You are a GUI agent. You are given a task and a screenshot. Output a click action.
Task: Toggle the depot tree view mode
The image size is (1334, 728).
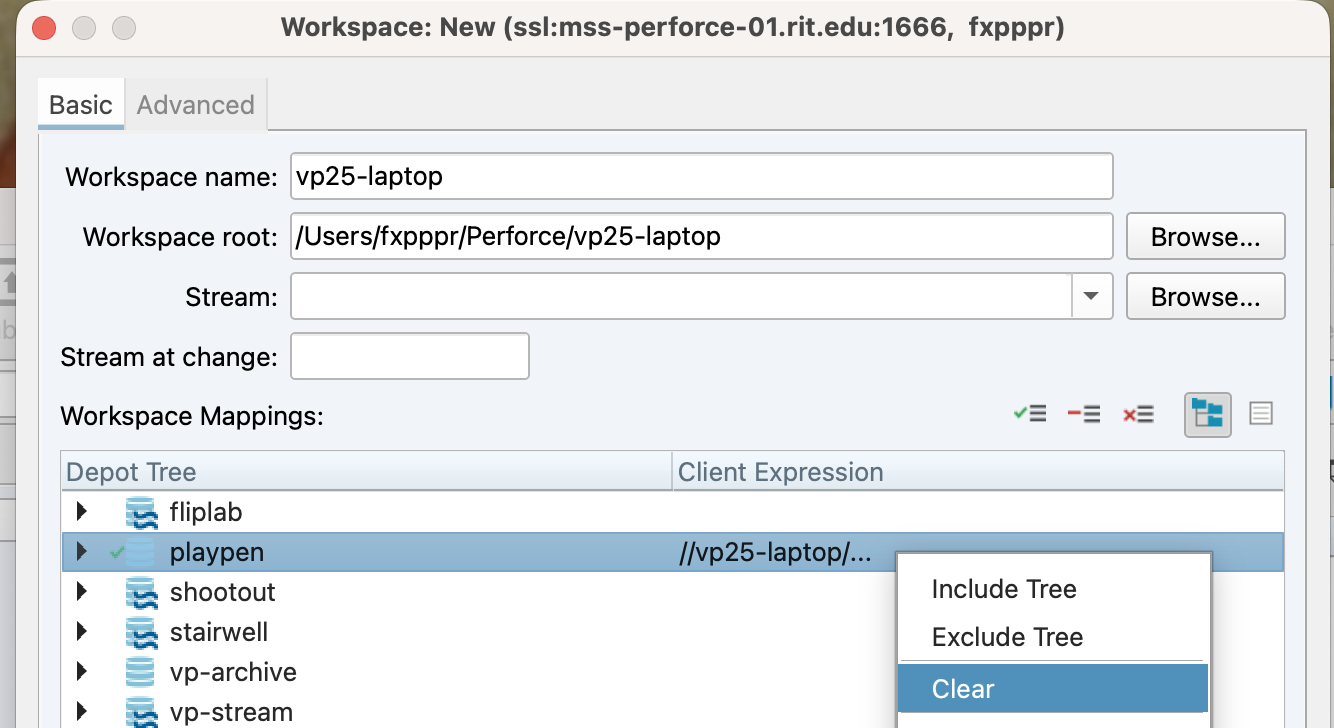(x=1208, y=414)
